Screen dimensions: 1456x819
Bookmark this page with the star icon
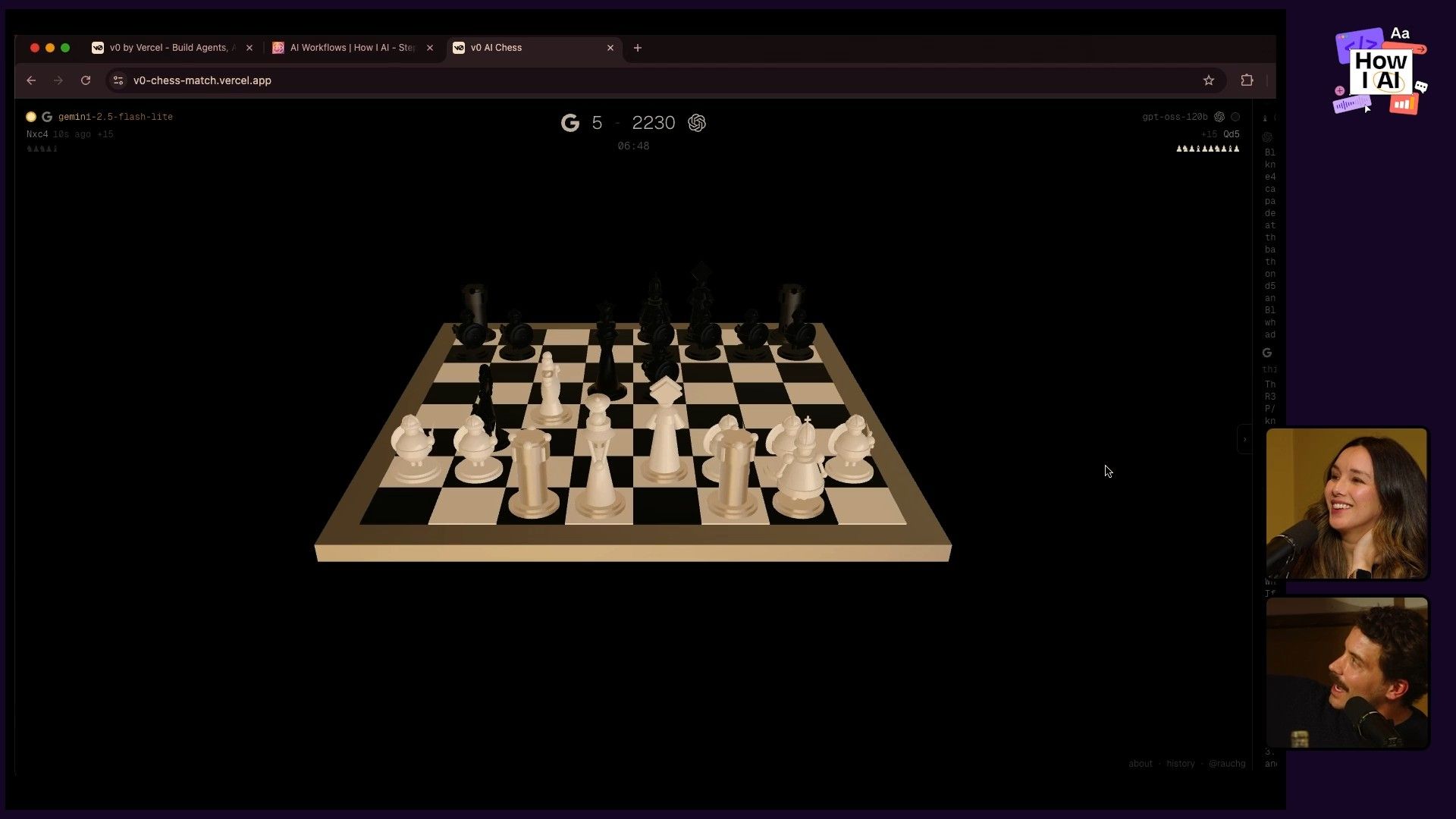pos(1209,80)
